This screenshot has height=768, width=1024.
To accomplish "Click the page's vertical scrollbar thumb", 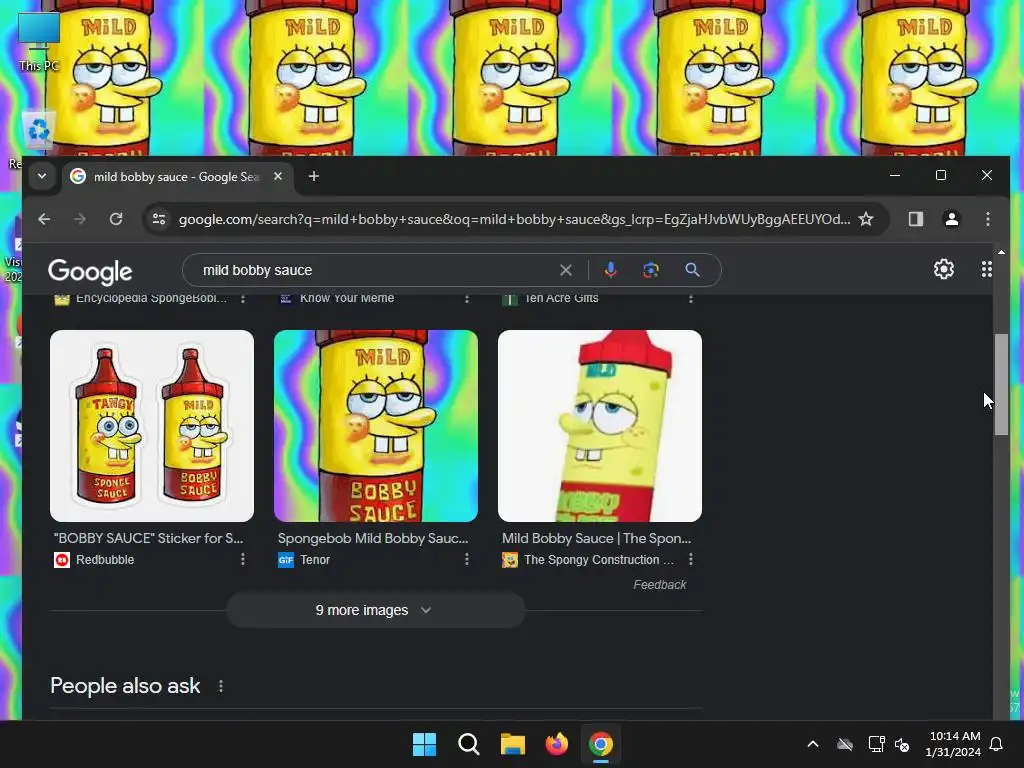I will (x=1001, y=384).
